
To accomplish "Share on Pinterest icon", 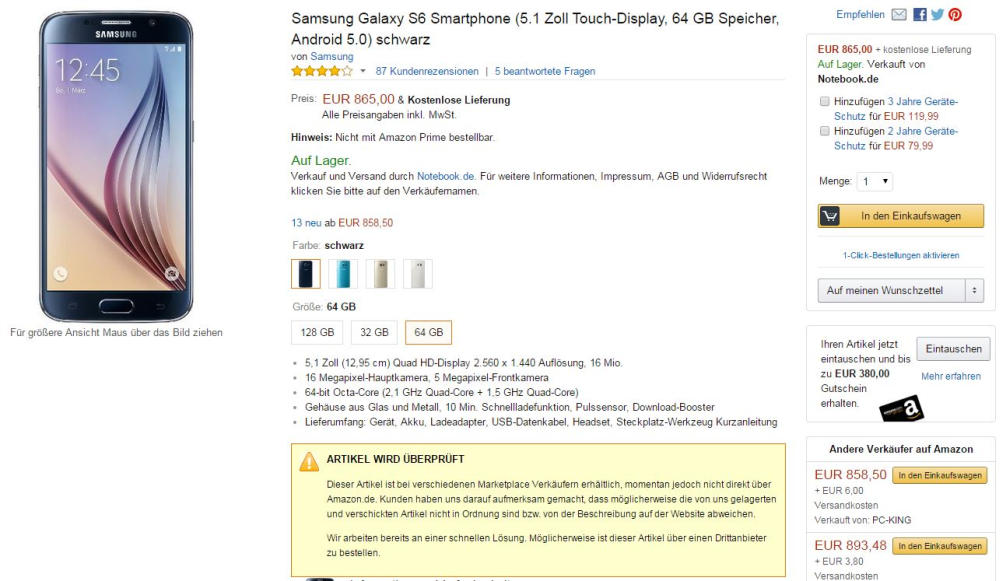I will [955, 15].
